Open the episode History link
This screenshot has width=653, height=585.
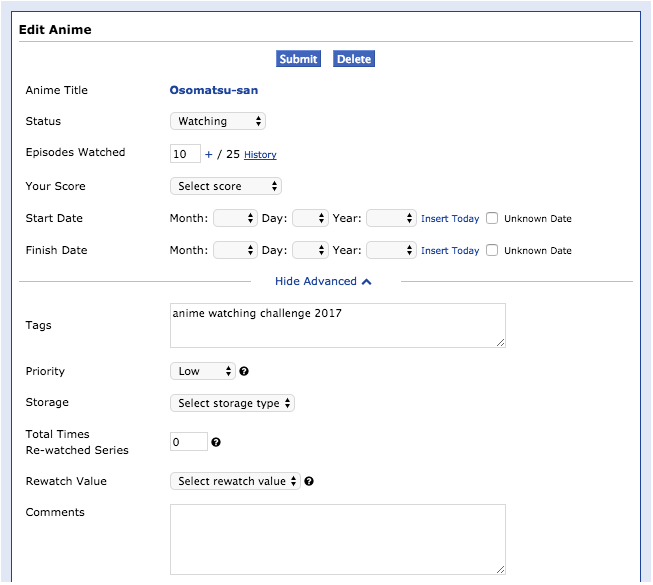coord(260,155)
